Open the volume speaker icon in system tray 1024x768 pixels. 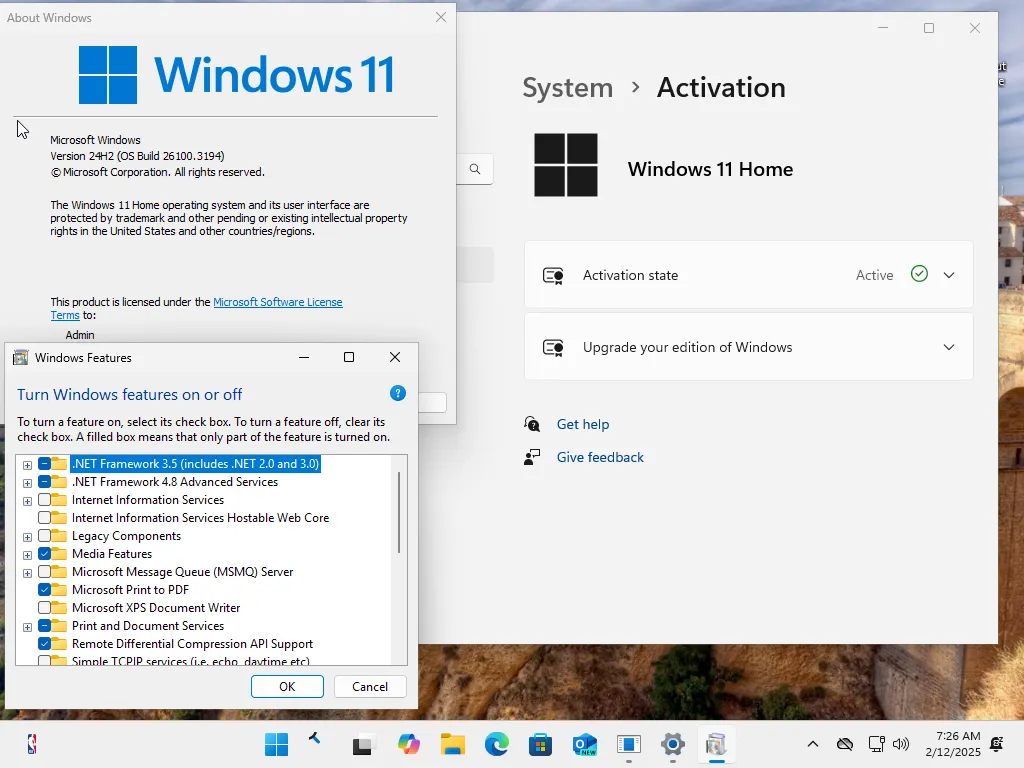pyautogui.click(x=901, y=744)
